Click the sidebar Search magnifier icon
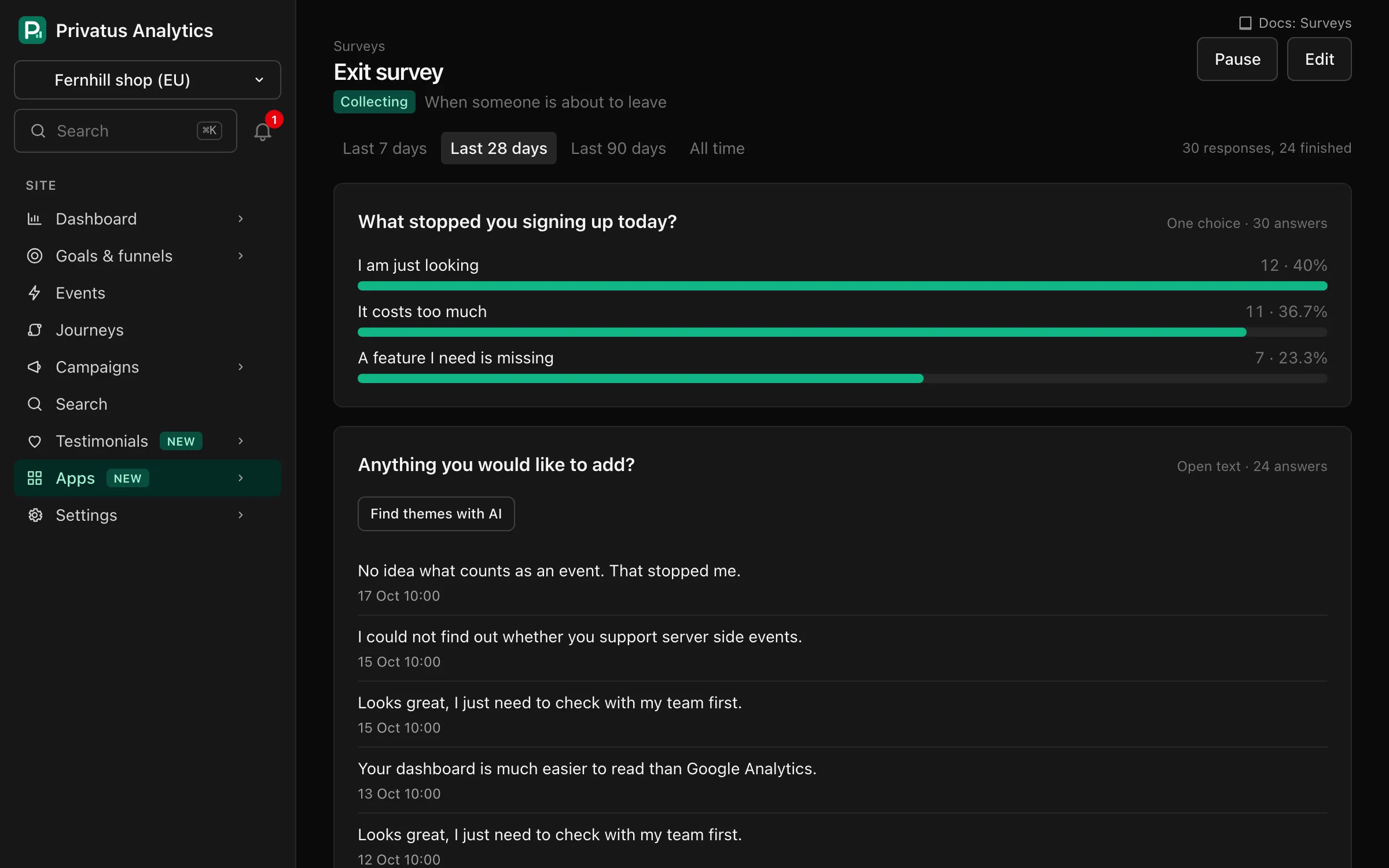The image size is (1389, 868). point(35,404)
